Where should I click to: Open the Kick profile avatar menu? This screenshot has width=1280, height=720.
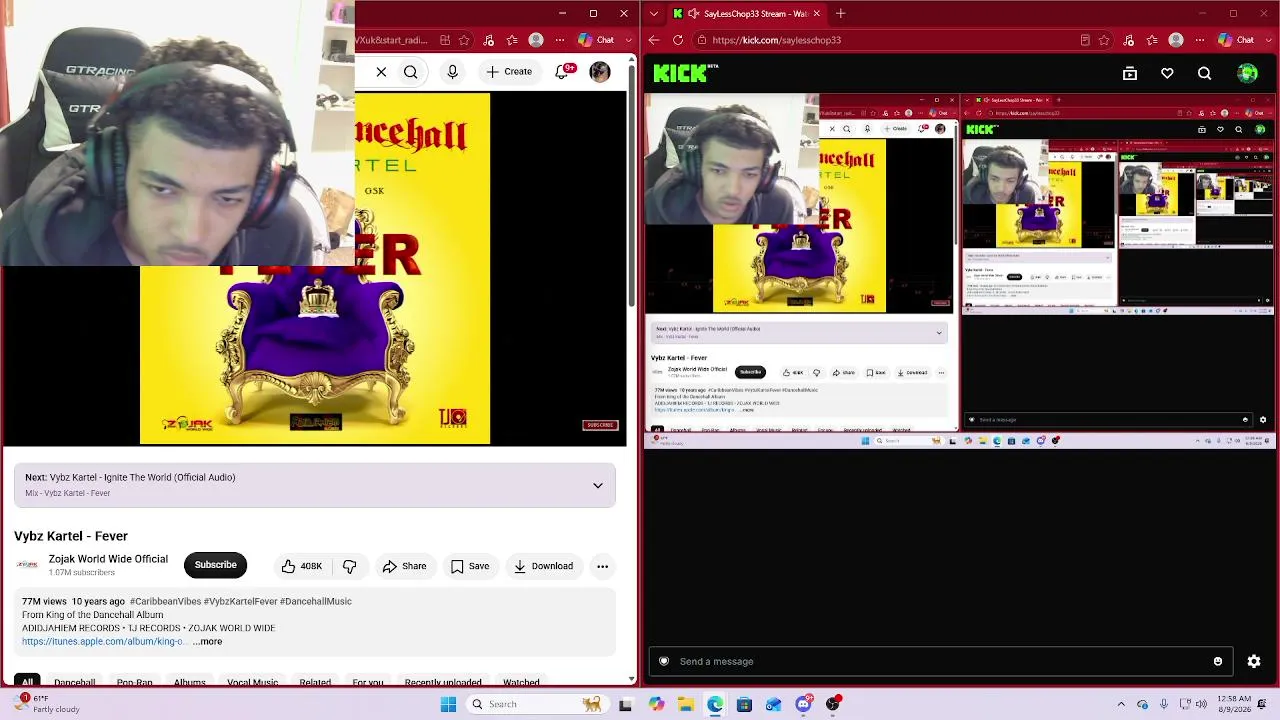point(1247,73)
